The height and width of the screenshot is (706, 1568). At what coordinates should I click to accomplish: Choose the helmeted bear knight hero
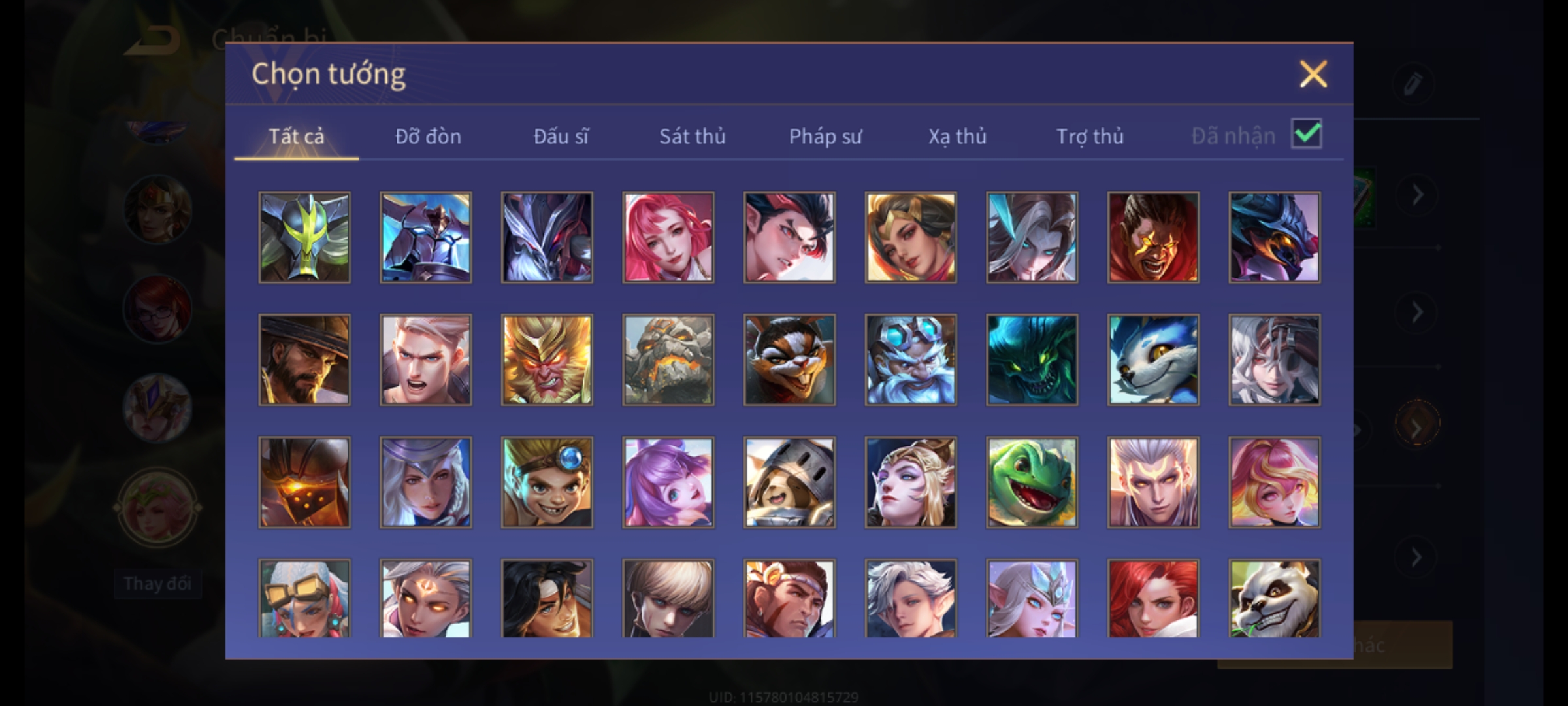pos(789,482)
